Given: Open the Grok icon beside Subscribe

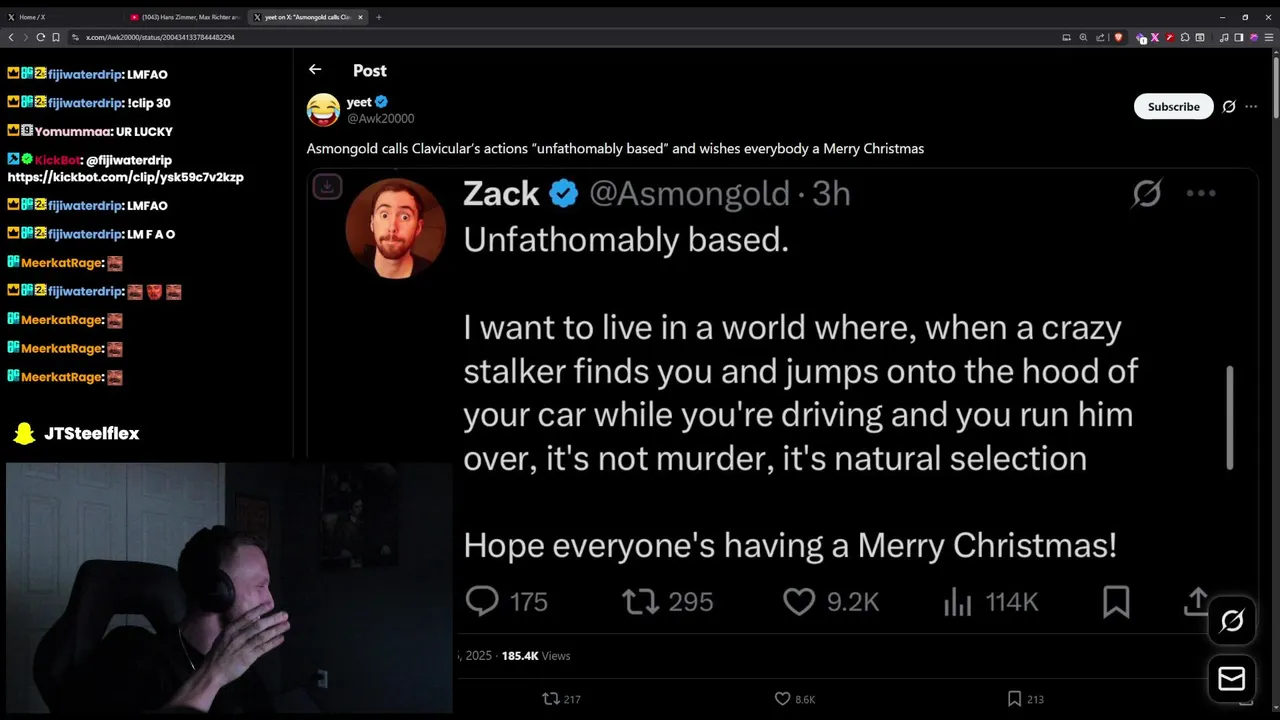Looking at the screenshot, I should 1229,107.
